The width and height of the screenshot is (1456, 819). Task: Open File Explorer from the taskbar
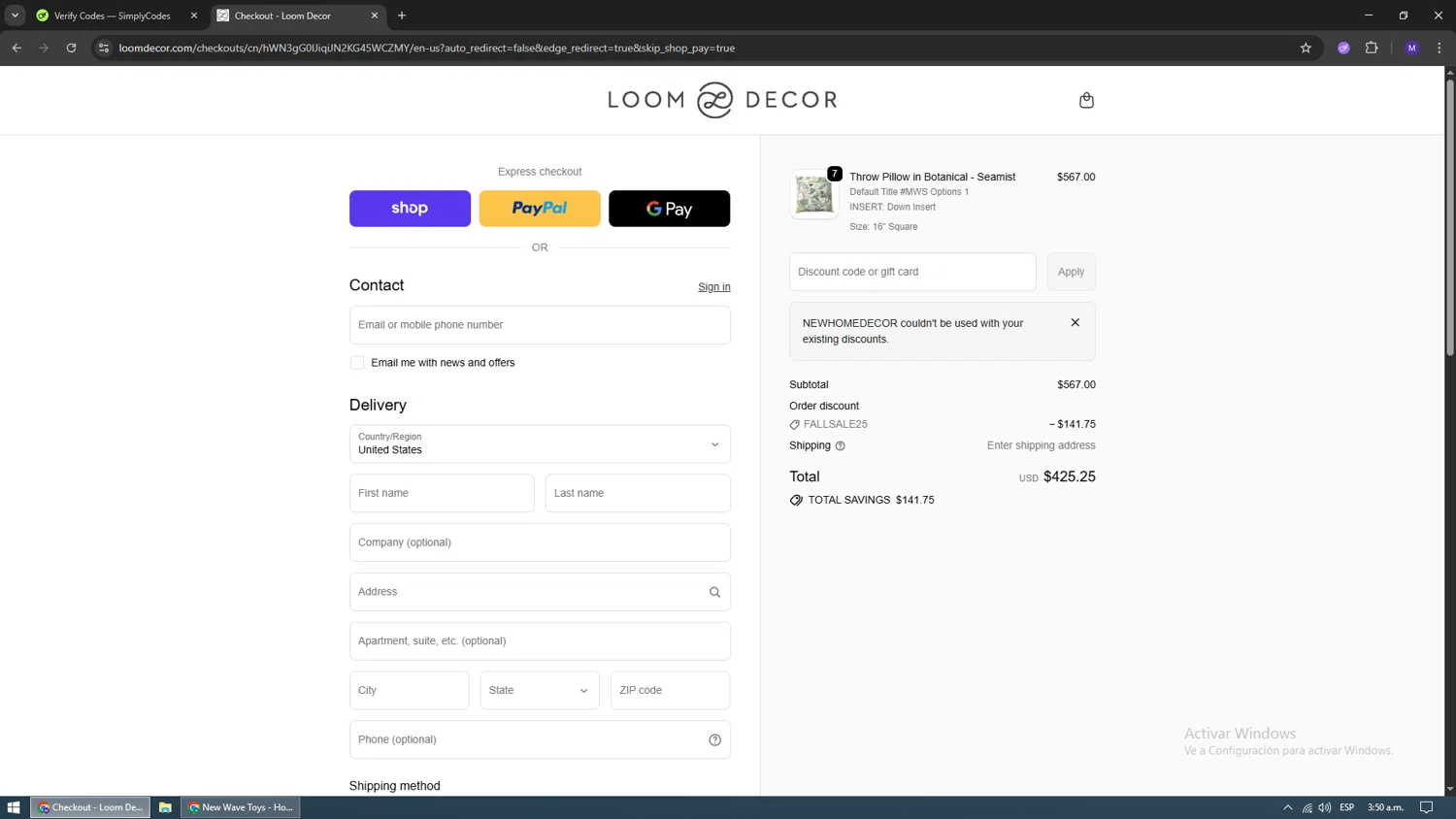pos(165,807)
